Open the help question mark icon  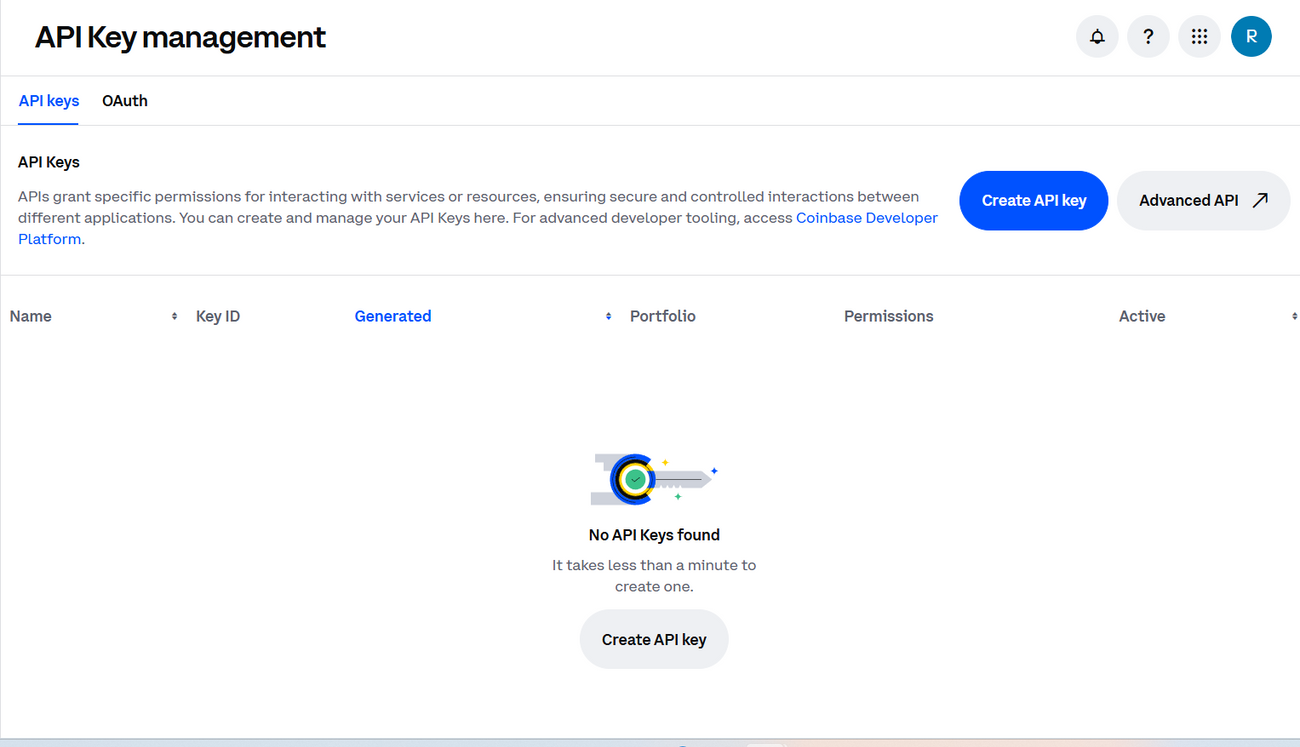coord(1148,36)
